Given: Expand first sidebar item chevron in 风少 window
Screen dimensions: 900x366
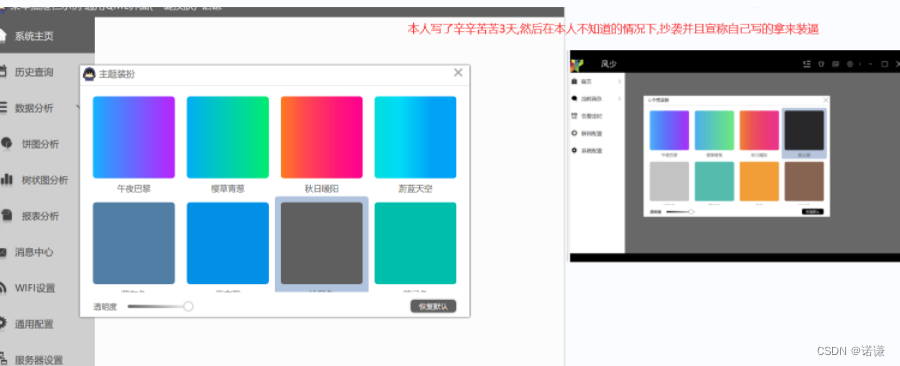Looking at the screenshot, I should coord(619,81).
